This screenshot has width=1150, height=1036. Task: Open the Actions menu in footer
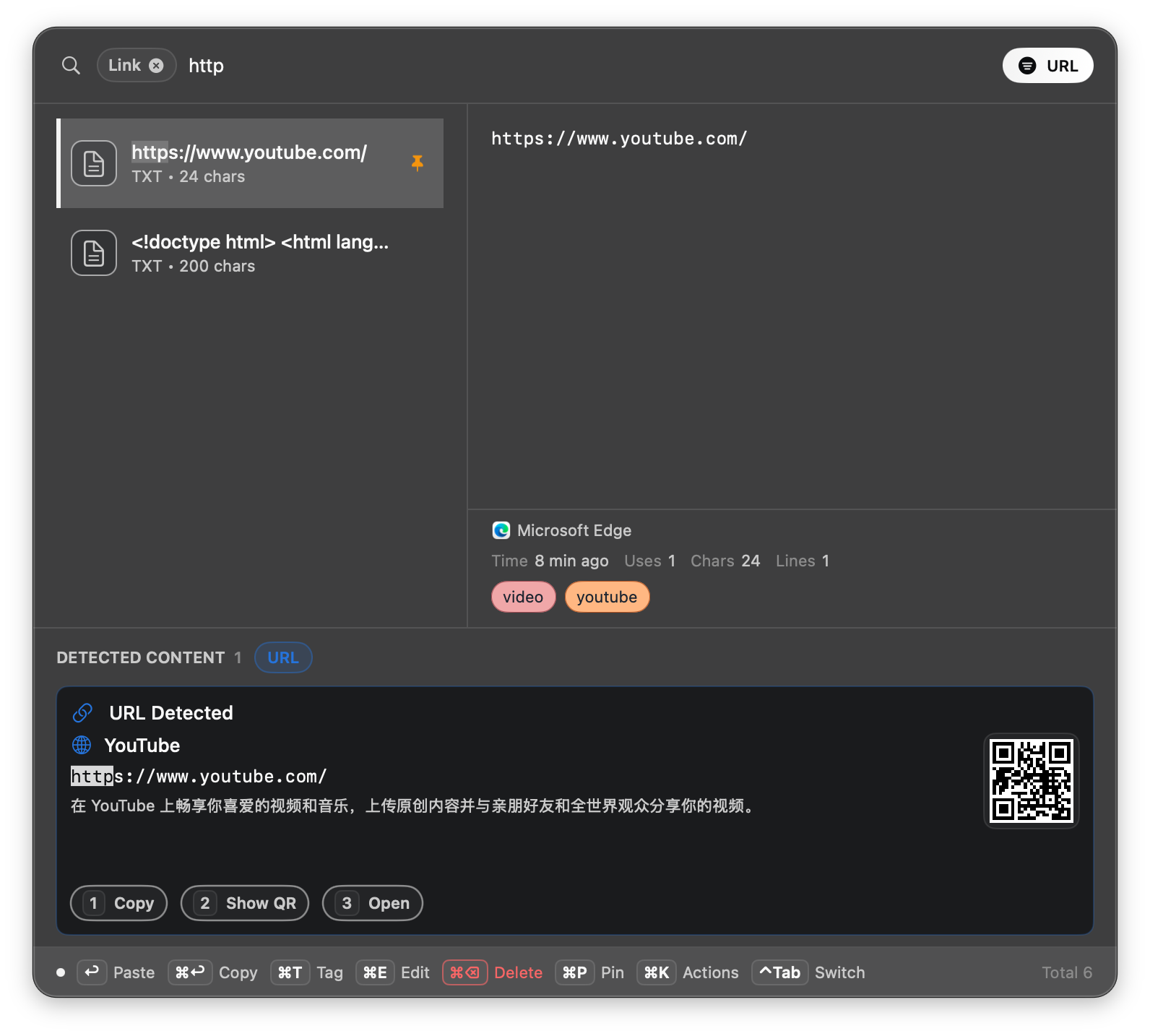point(711,972)
